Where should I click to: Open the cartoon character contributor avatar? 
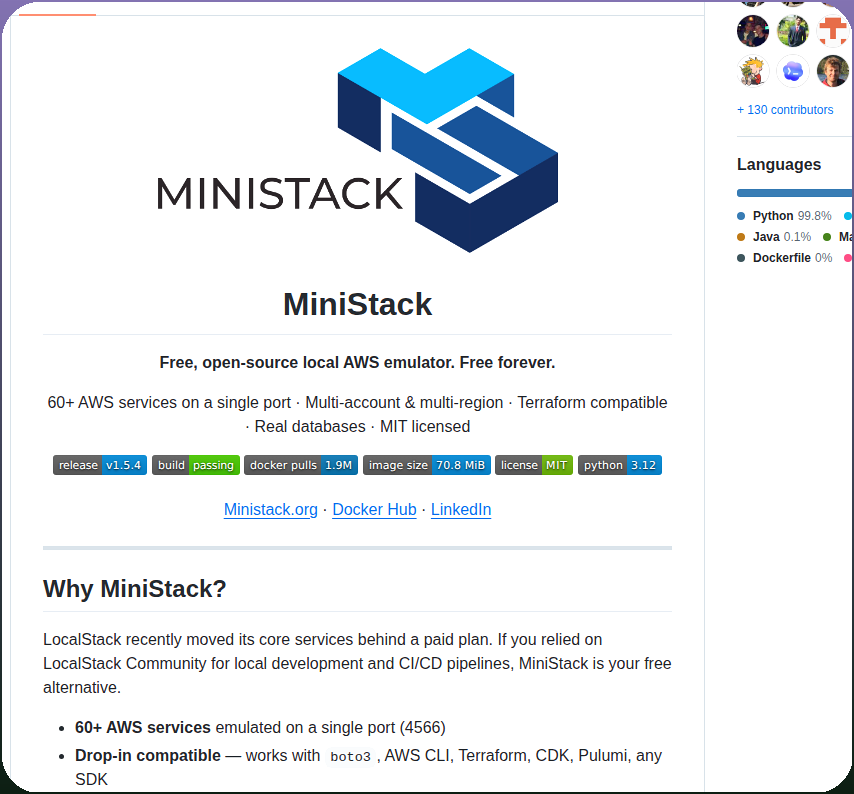(753, 71)
